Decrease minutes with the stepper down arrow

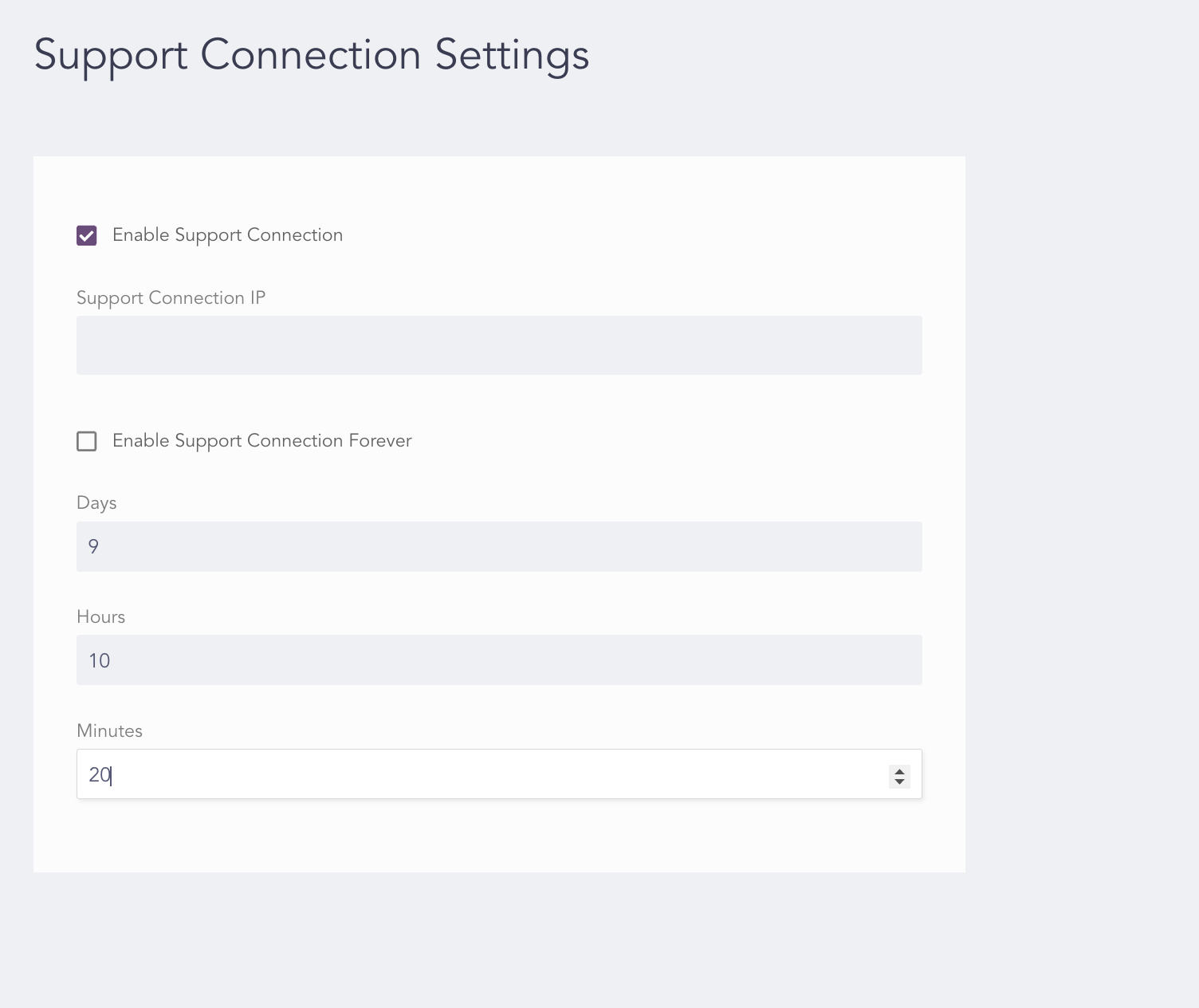click(899, 781)
